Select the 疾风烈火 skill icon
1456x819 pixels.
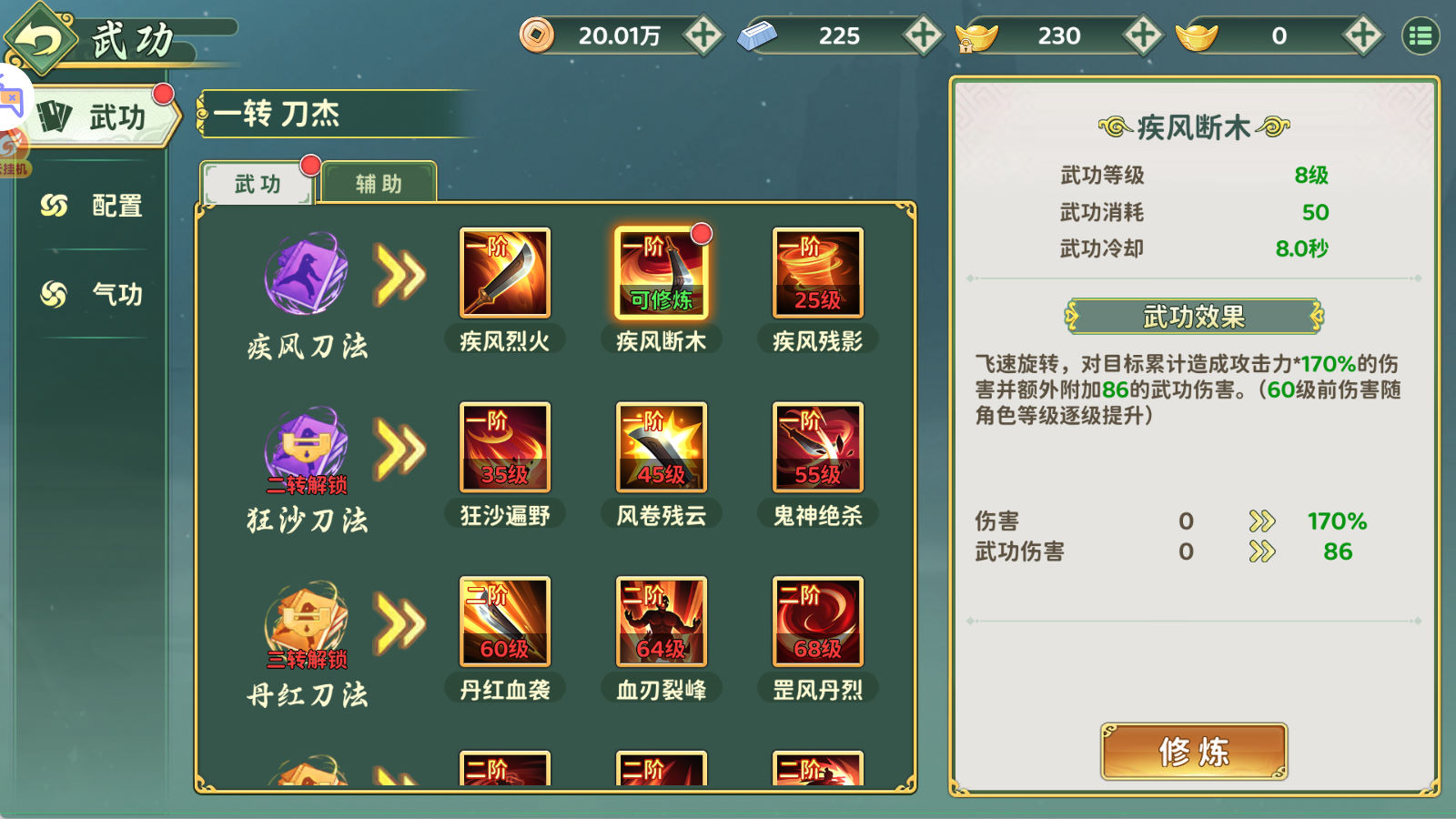(x=505, y=273)
